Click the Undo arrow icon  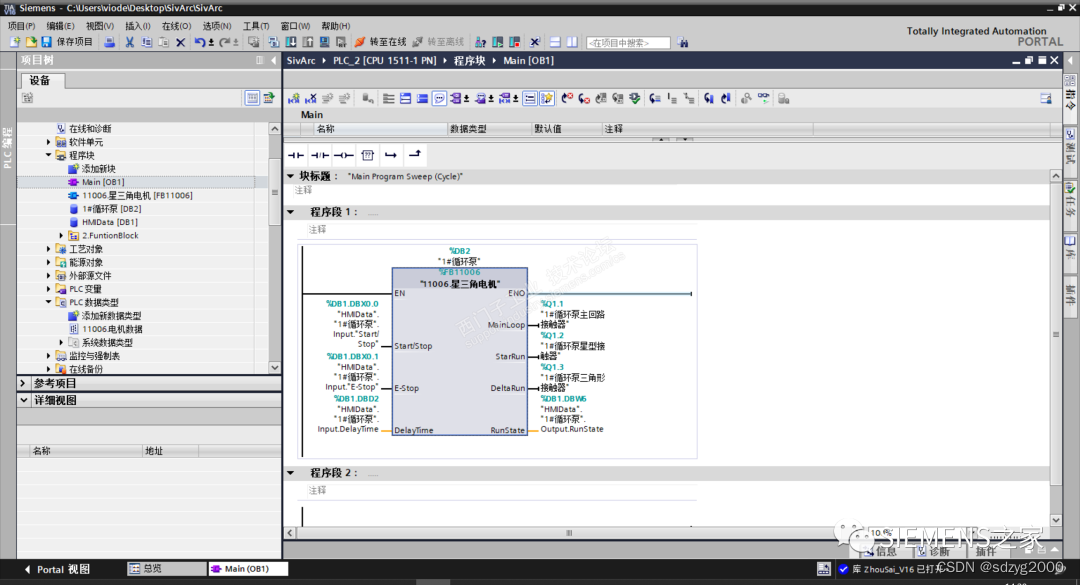click(x=199, y=42)
